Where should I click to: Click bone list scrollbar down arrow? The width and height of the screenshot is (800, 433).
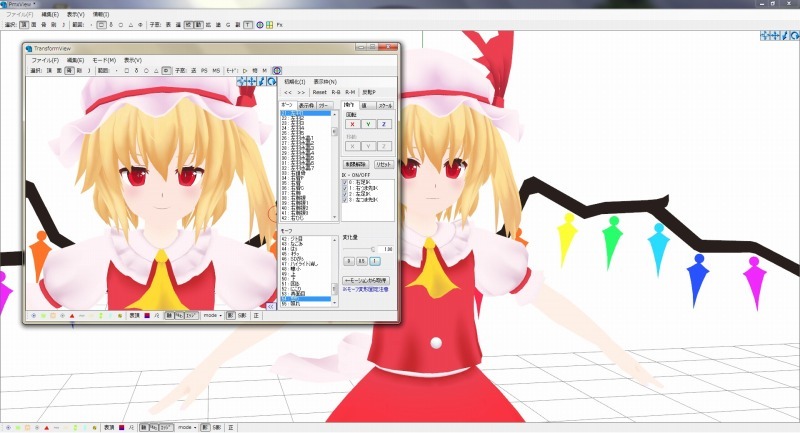click(x=335, y=218)
